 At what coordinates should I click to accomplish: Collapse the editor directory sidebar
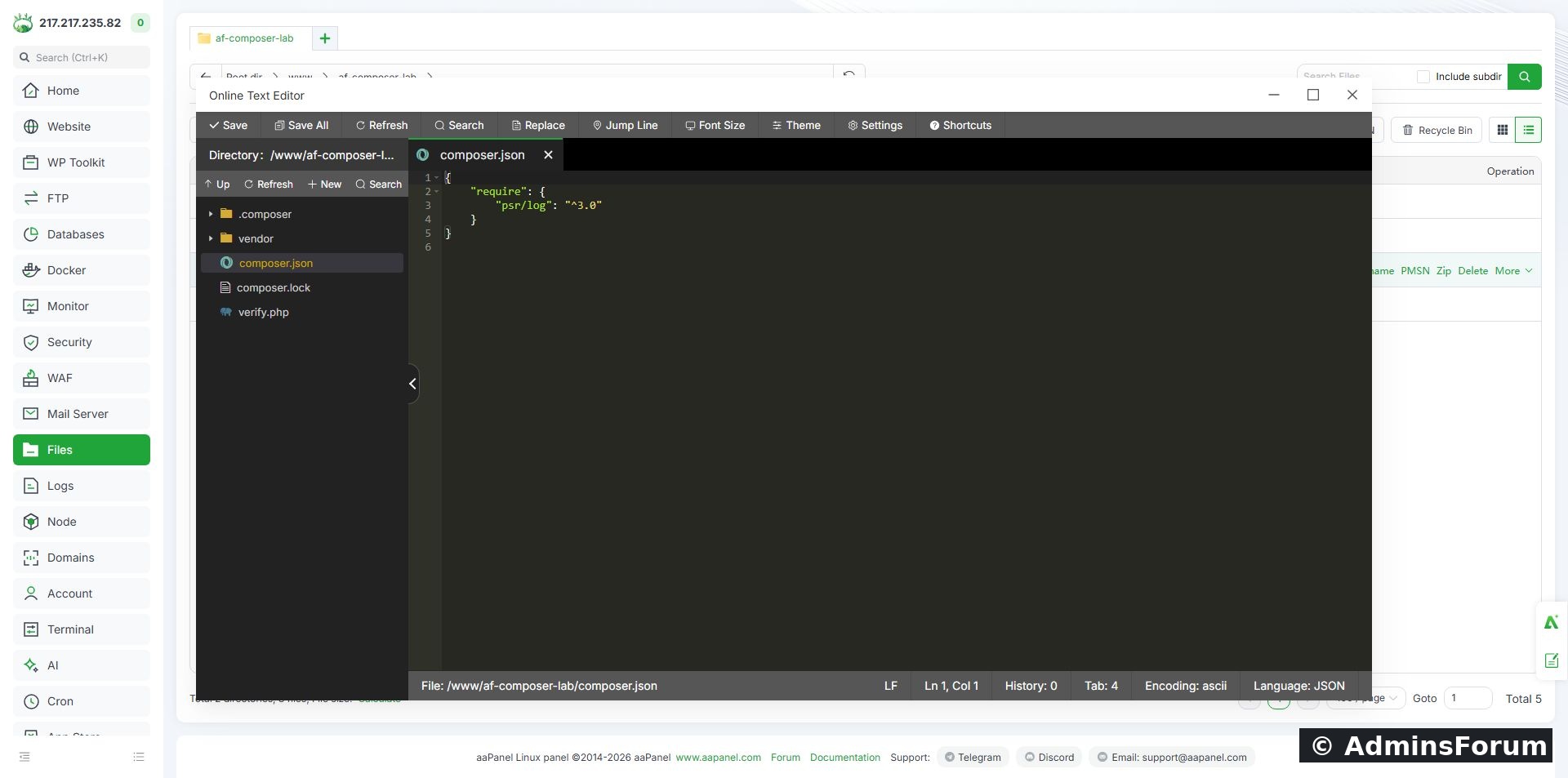click(x=413, y=384)
